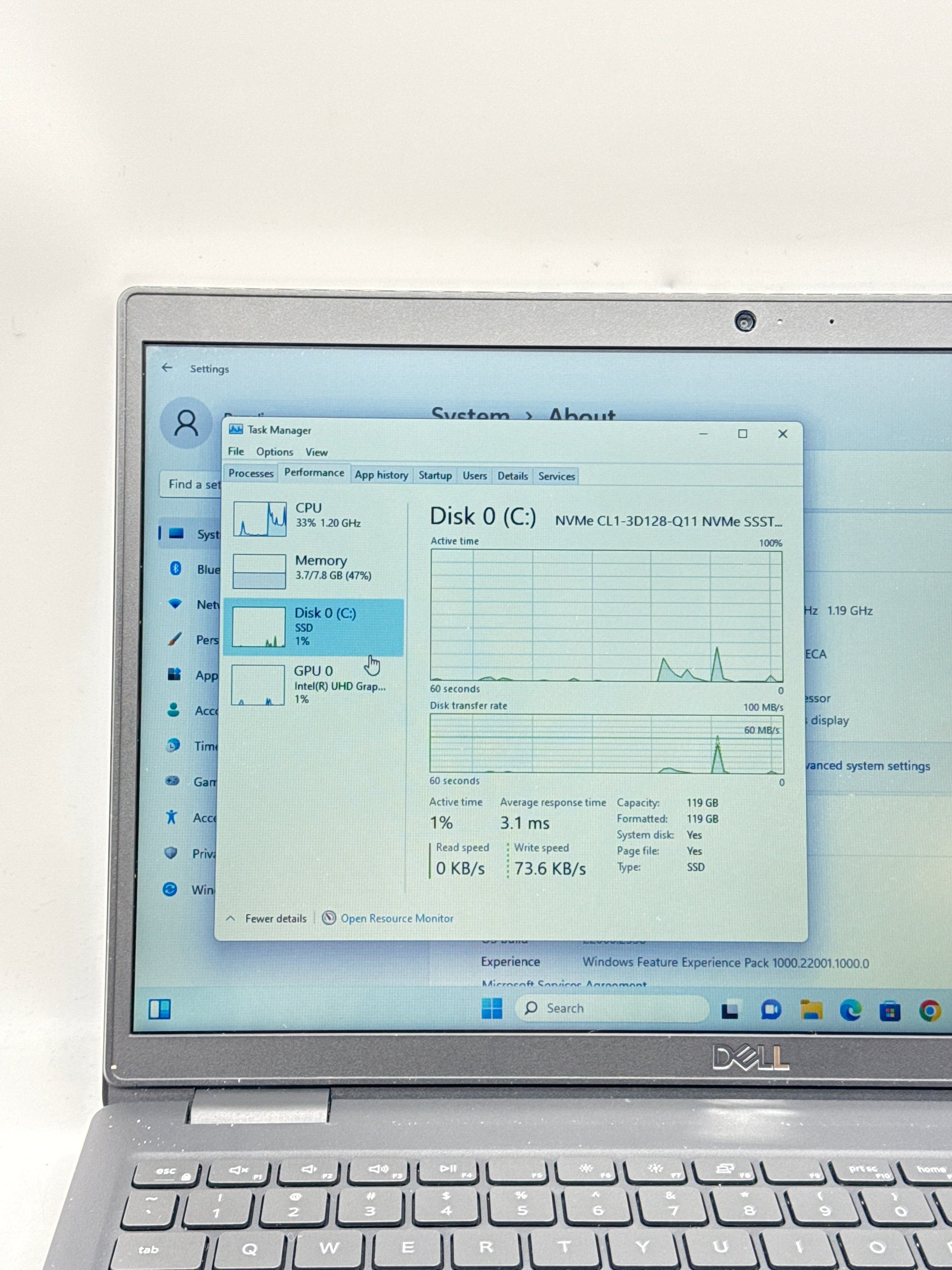Open the Resource Monitor icon link
Viewport: 952px width, 1270px height.
[x=329, y=918]
